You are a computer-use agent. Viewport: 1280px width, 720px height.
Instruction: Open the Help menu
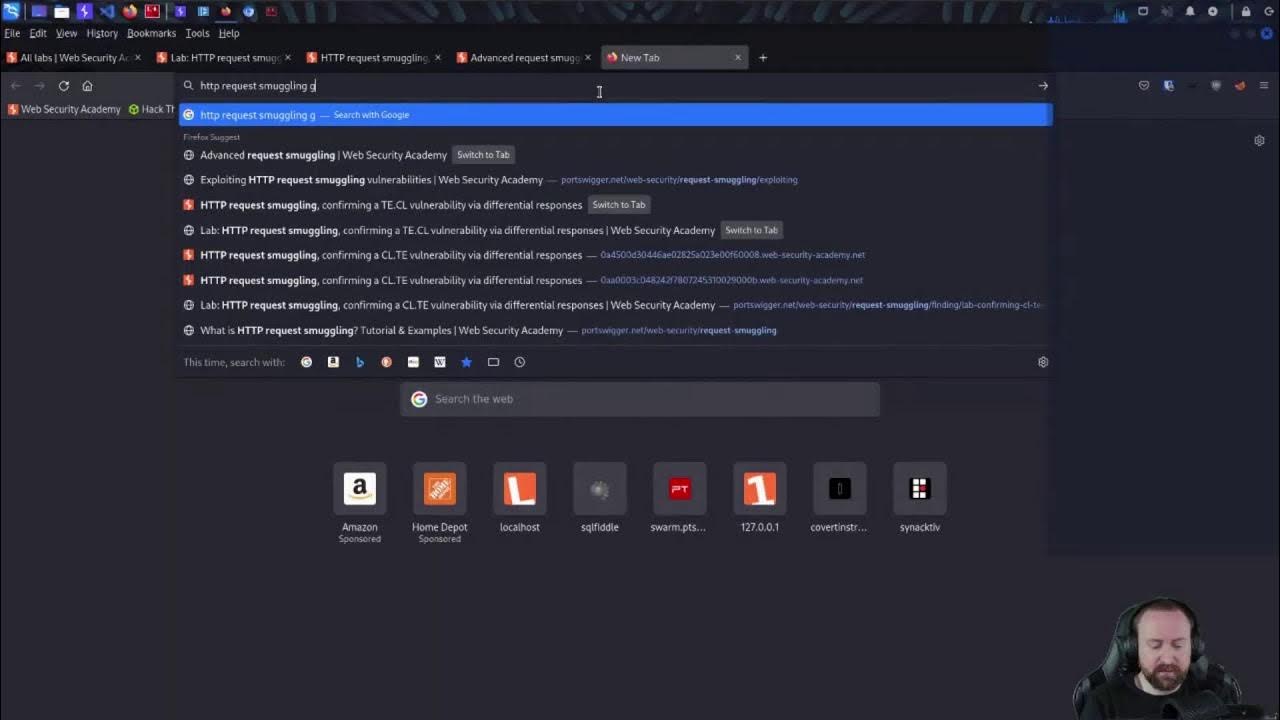tap(229, 33)
